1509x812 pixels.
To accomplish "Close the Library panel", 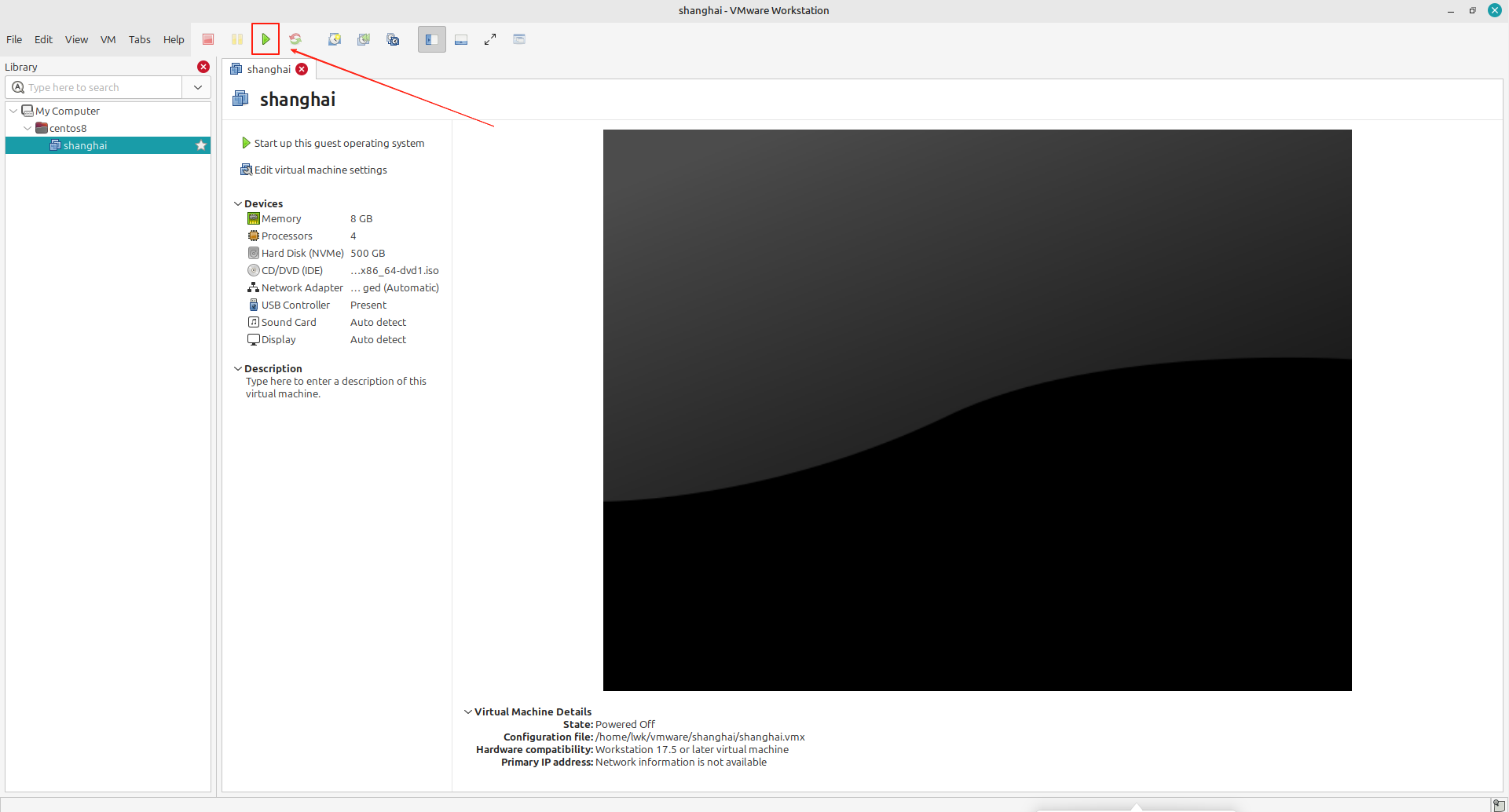I will click(x=203, y=67).
